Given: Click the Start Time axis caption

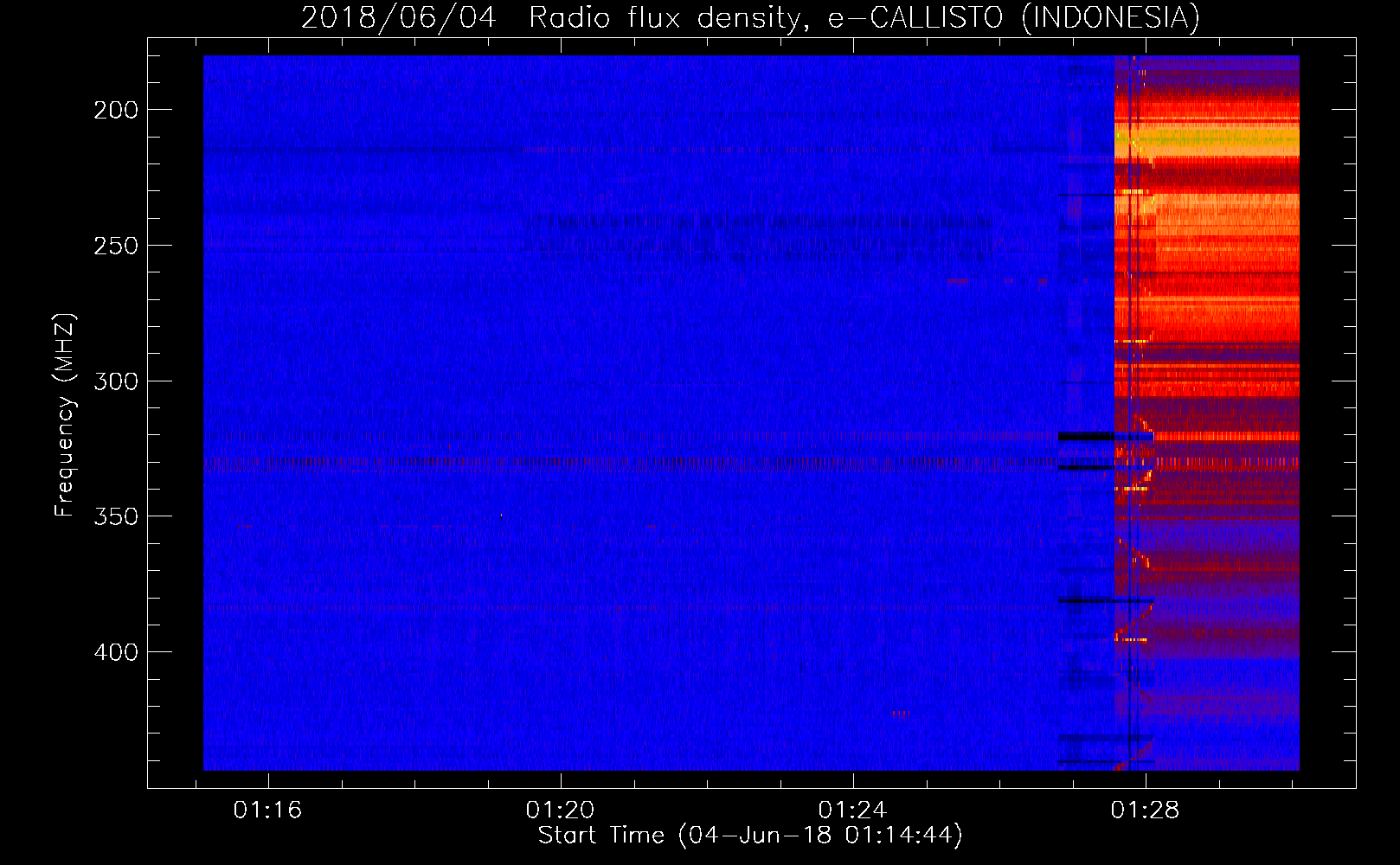Looking at the screenshot, I should 750,836.
